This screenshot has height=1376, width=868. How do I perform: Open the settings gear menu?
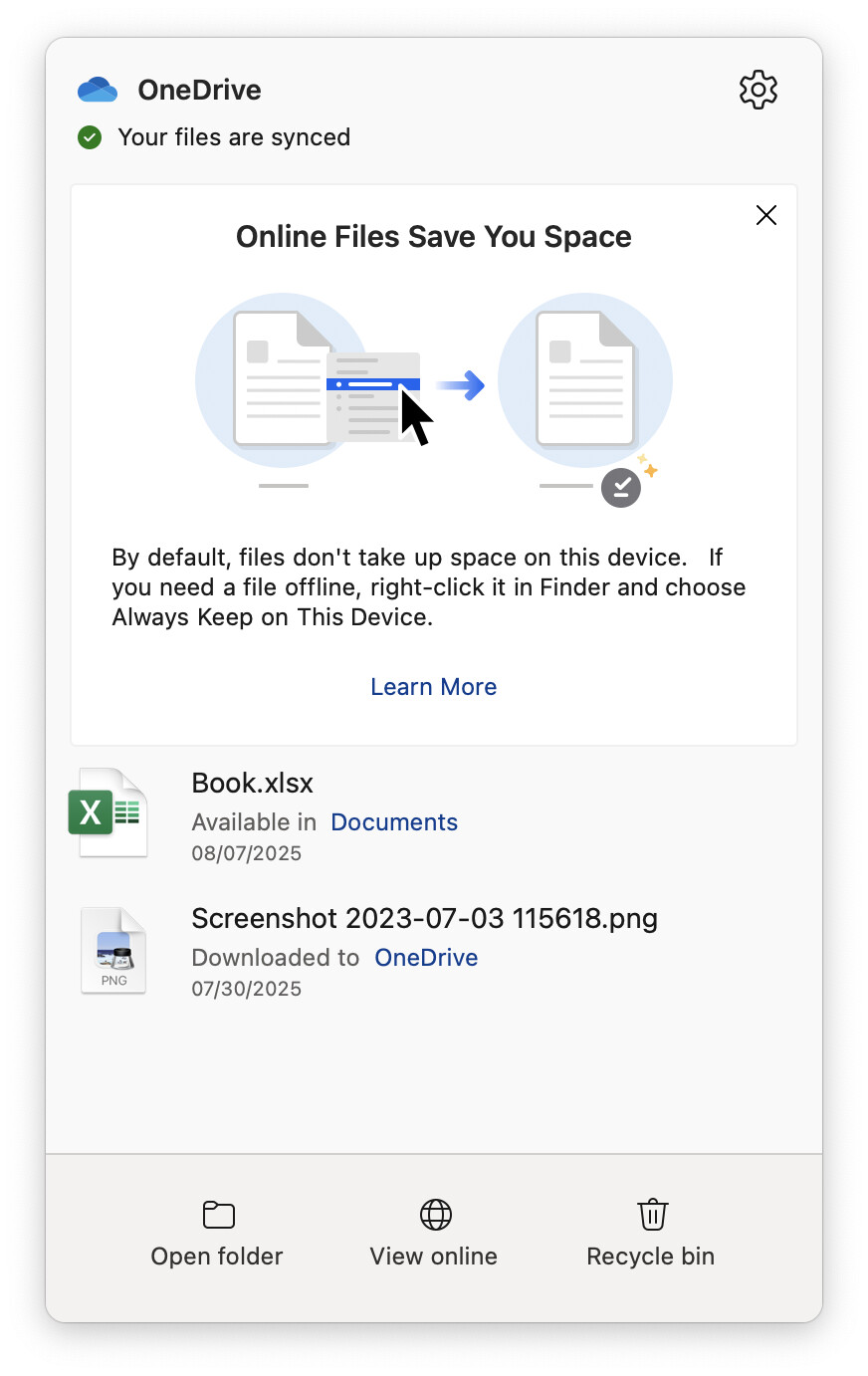tap(759, 90)
